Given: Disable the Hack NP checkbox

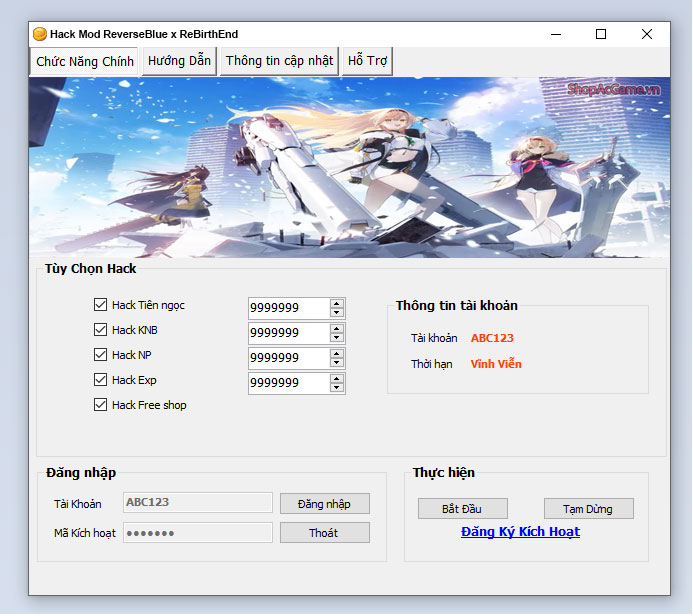Looking at the screenshot, I should click(x=100, y=354).
